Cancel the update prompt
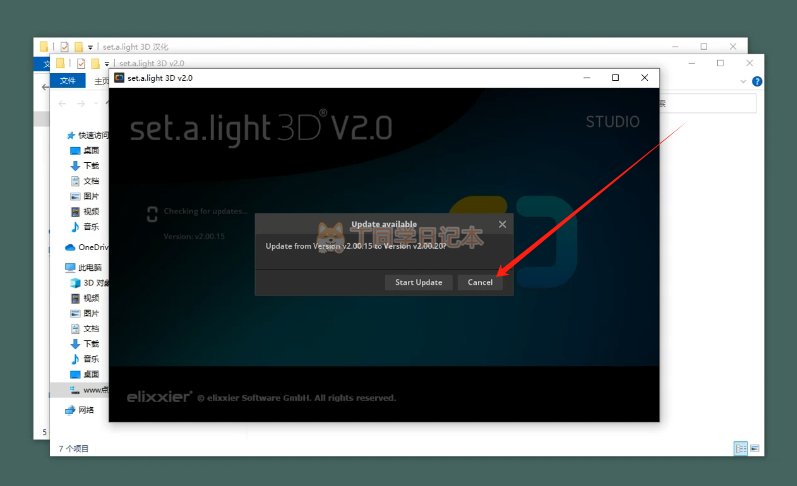Image resolution: width=797 pixels, height=486 pixels. click(x=480, y=282)
